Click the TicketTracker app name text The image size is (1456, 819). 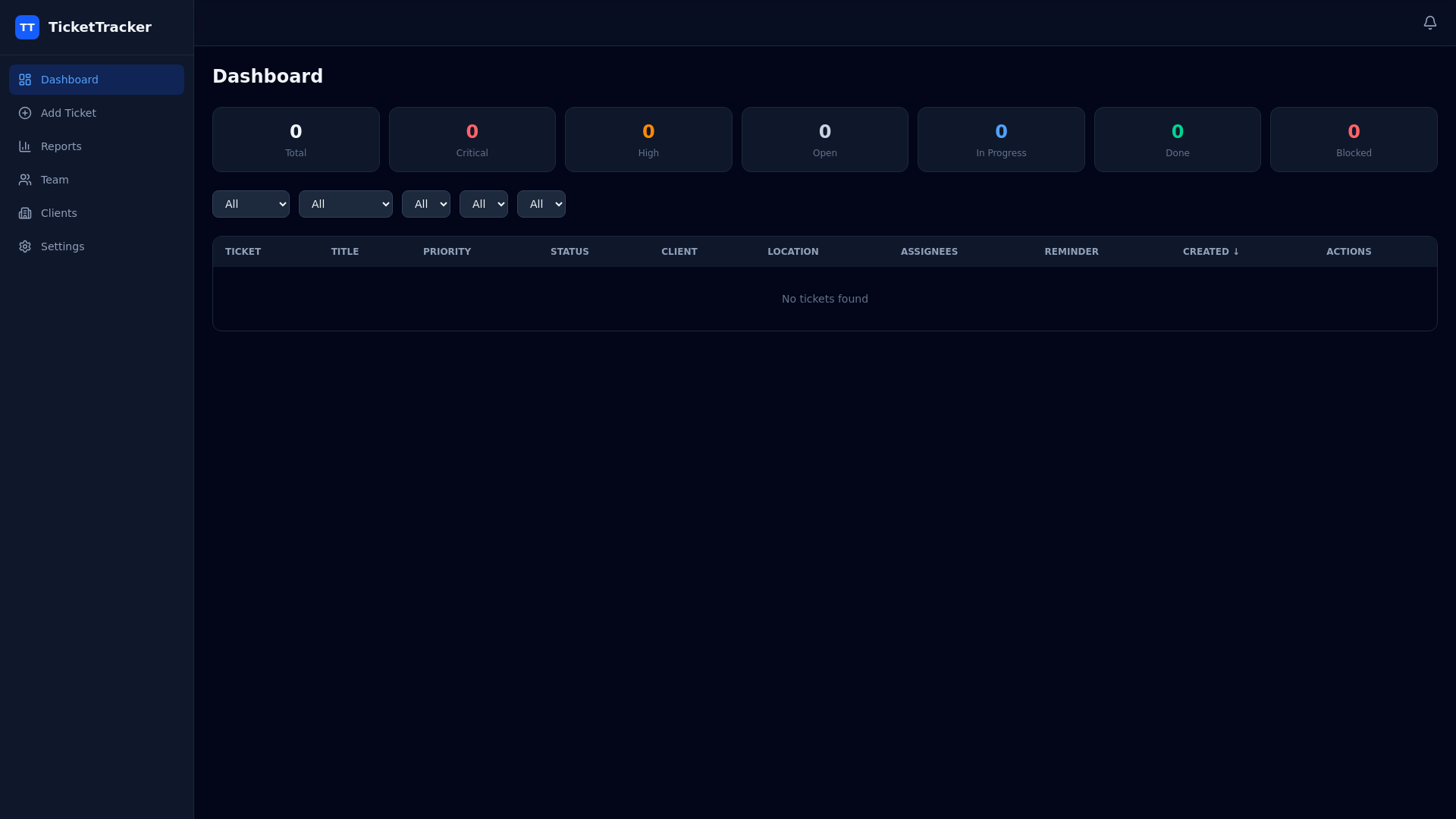pos(100,27)
